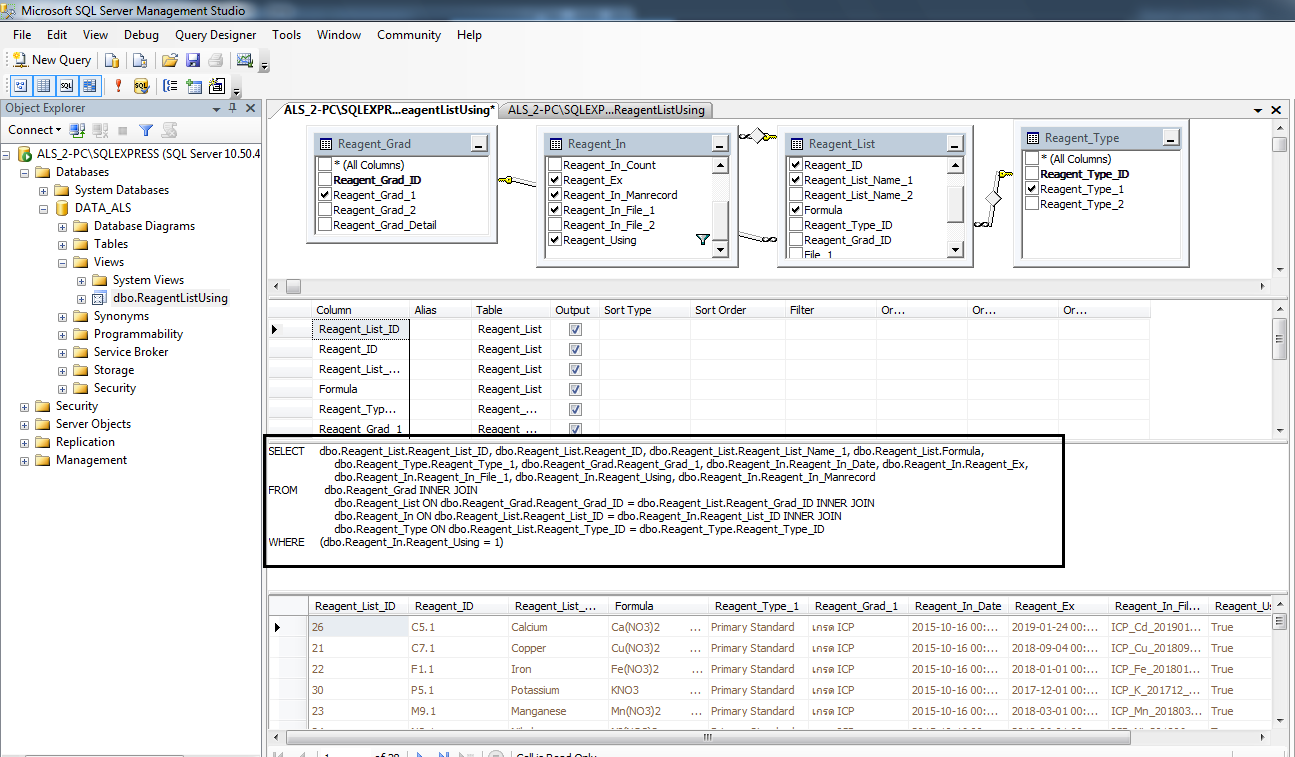Open the Query Designer menu
The height and width of the screenshot is (757, 1295).
pyautogui.click(x=215, y=35)
